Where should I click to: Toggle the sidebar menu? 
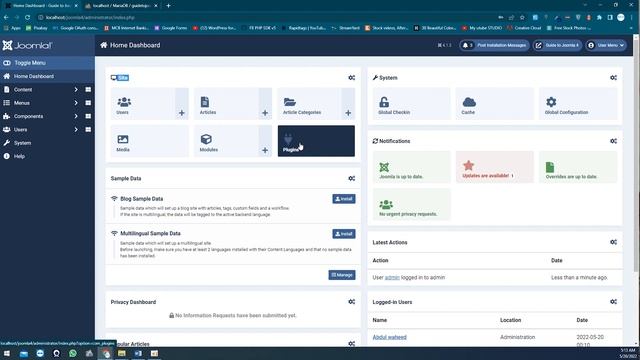pyautogui.click(x=47, y=63)
